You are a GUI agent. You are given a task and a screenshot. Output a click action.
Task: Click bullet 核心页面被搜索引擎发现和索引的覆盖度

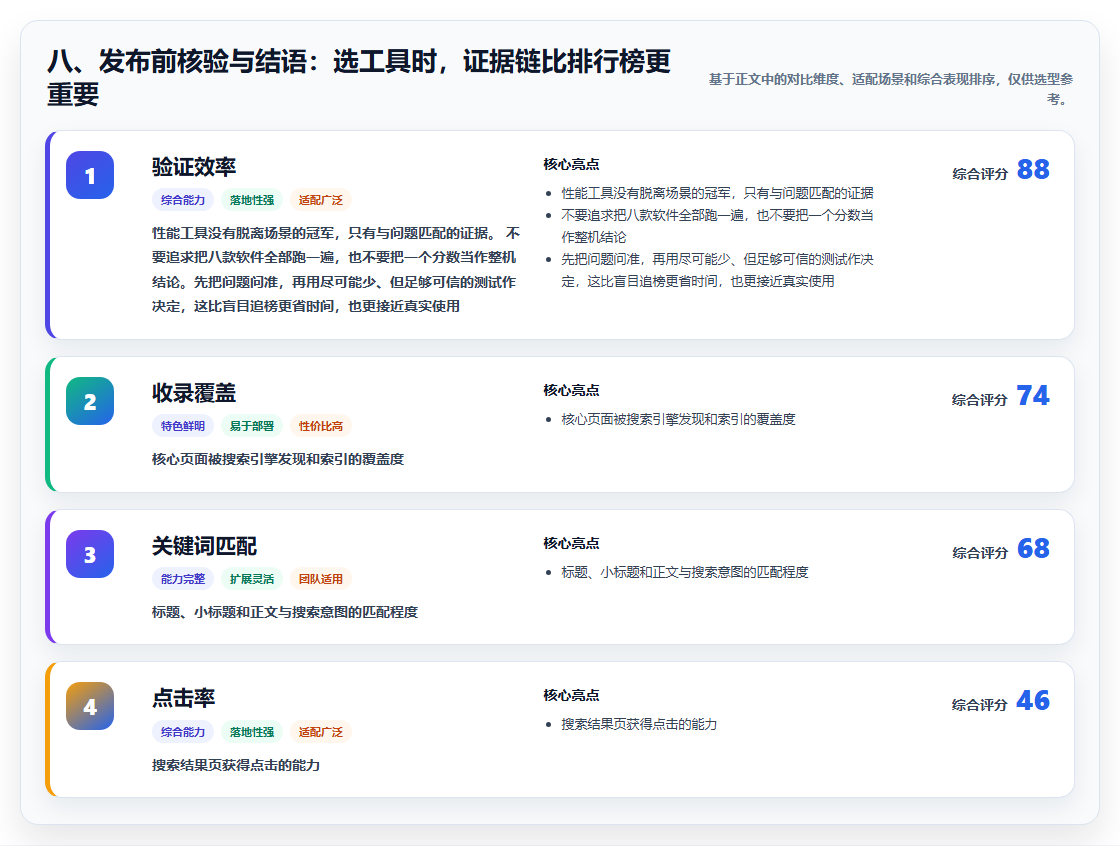679,419
